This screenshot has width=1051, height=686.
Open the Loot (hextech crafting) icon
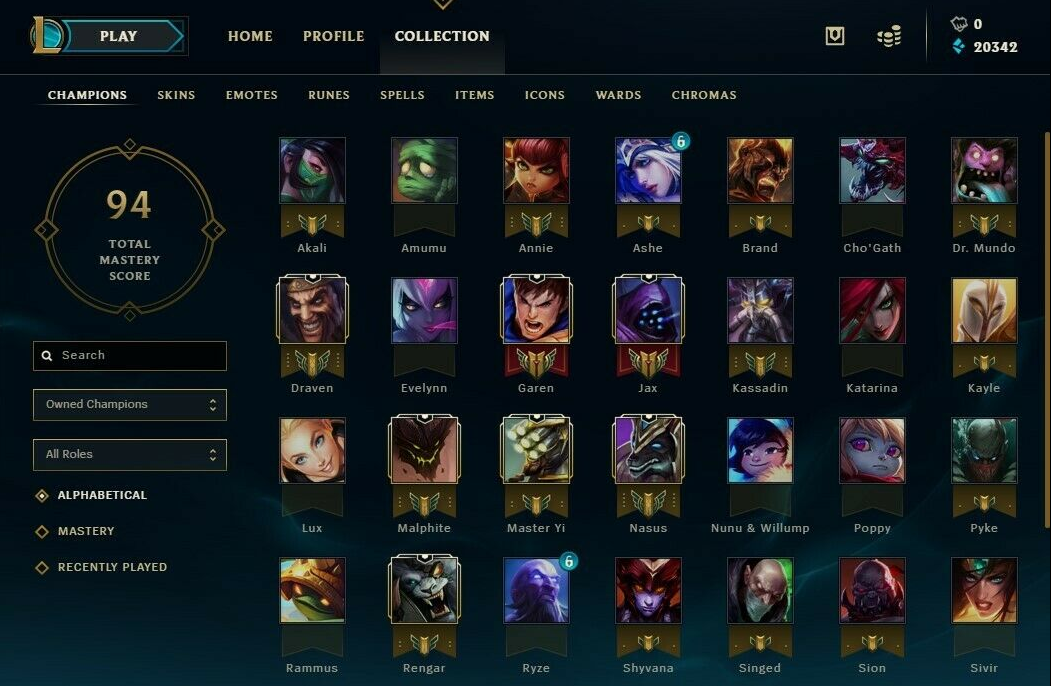[x=834, y=36]
